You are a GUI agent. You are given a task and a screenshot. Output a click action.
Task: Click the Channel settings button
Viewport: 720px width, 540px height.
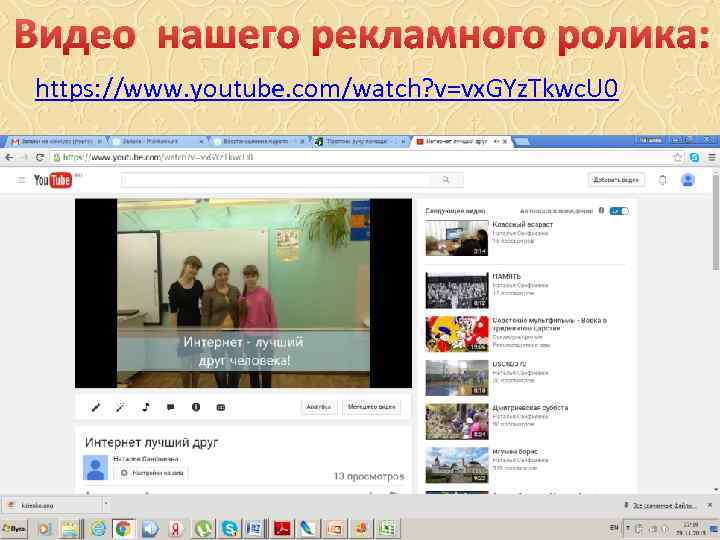(x=152, y=472)
